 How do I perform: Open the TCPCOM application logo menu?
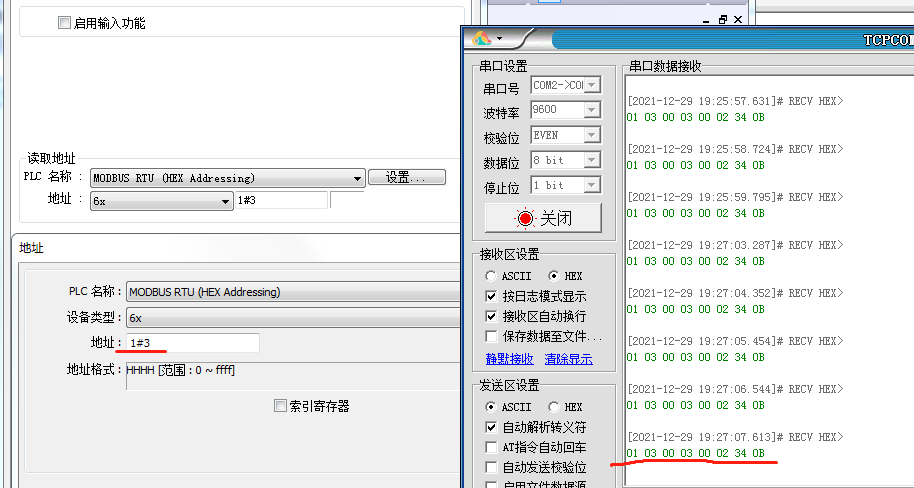coord(487,38)
